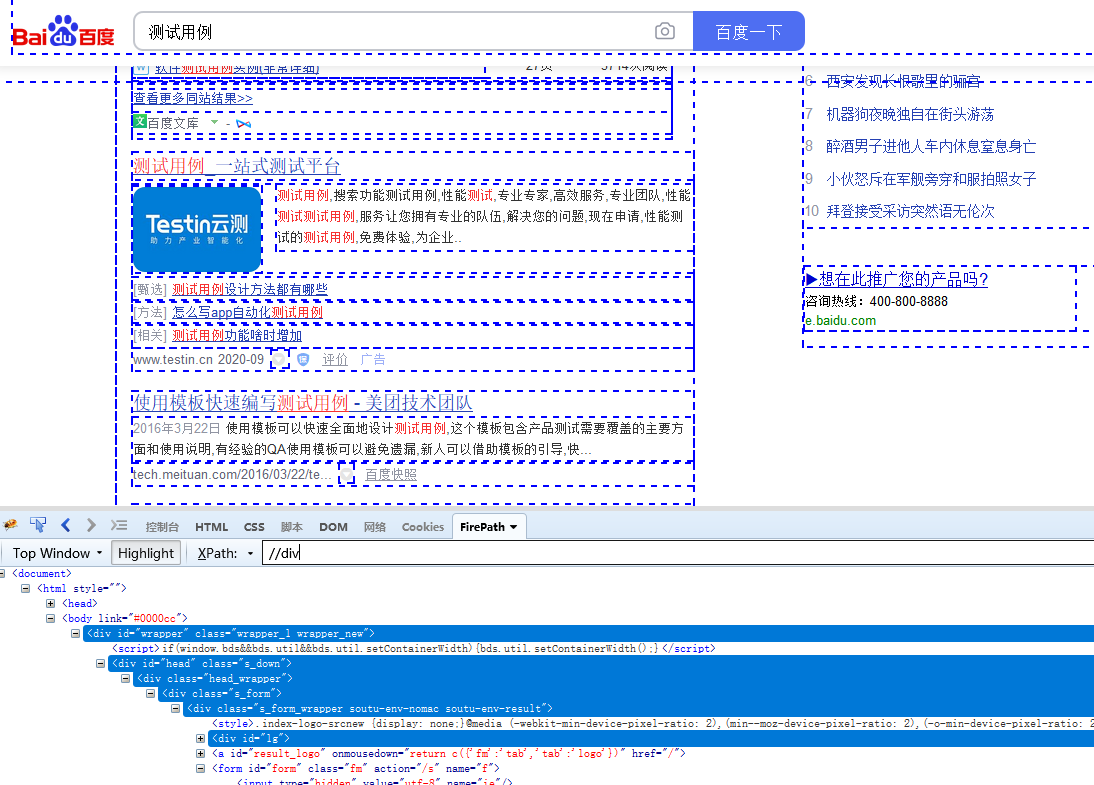Open the 查看更多同站结果>> link
1094x785 pixels.
coord(193,98)
